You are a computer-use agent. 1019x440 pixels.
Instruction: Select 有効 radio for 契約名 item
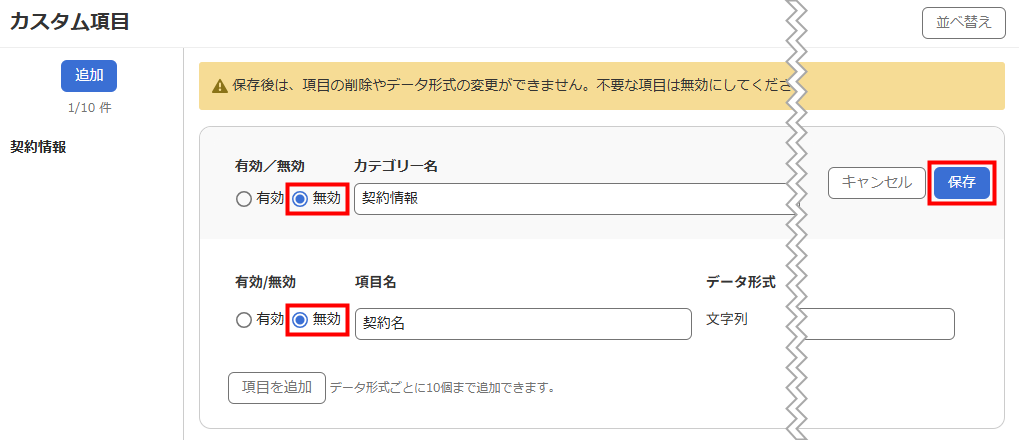coord(244,320)
